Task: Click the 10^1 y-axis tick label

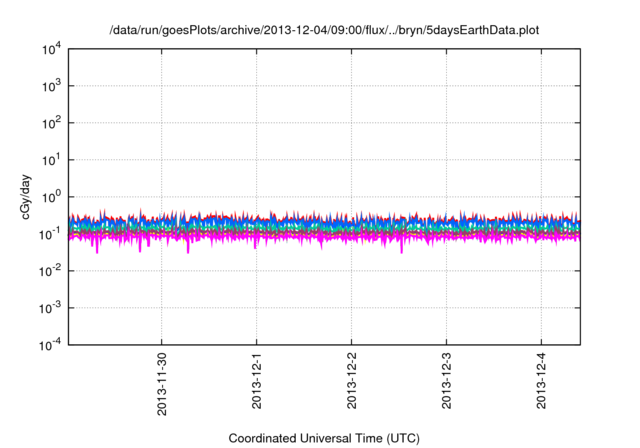Action: pyautogui.click(x=51, y=160)
